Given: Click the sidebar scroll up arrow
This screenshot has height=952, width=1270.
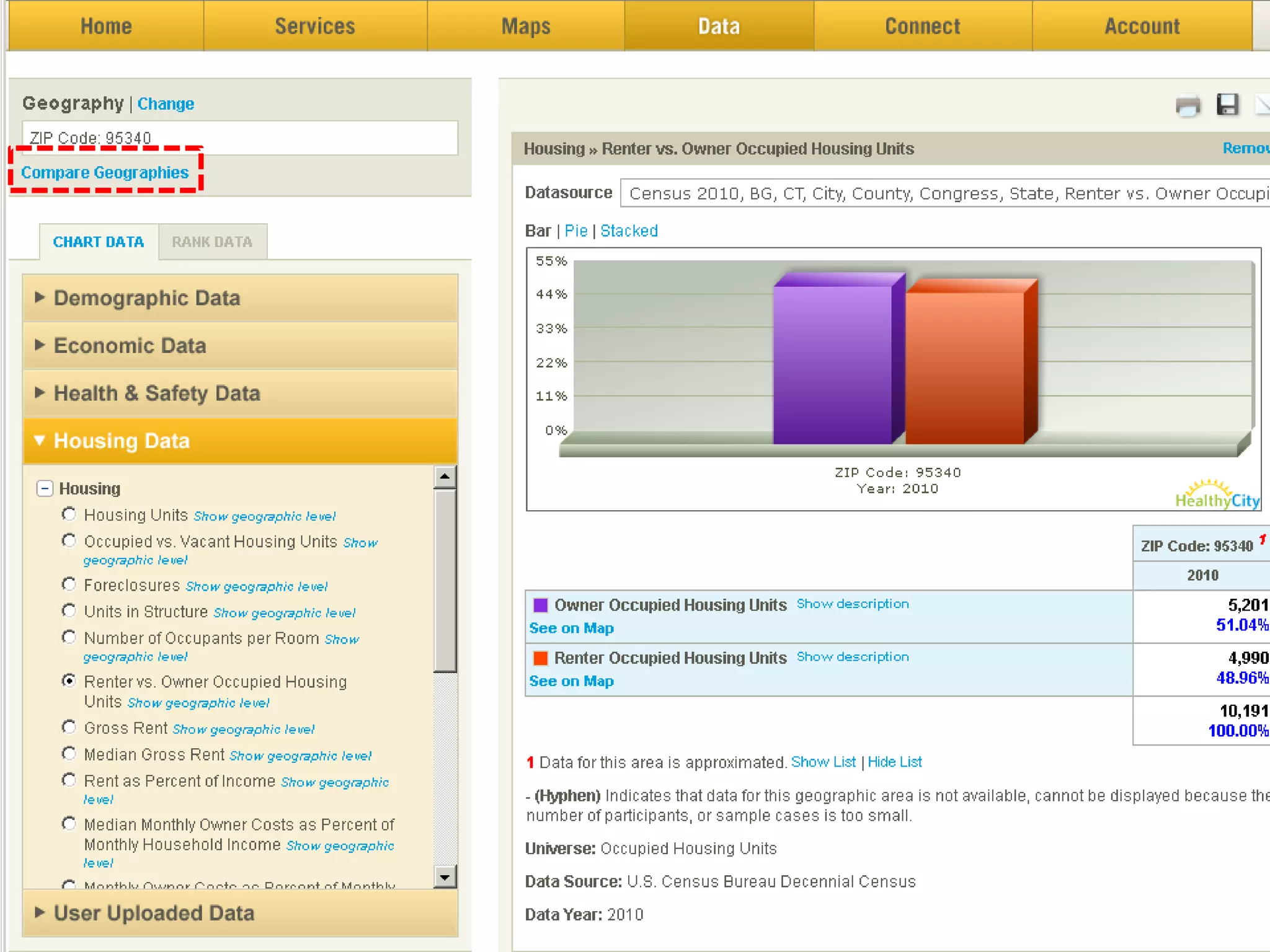Looking at the screenshot, I should click(444, 477).
